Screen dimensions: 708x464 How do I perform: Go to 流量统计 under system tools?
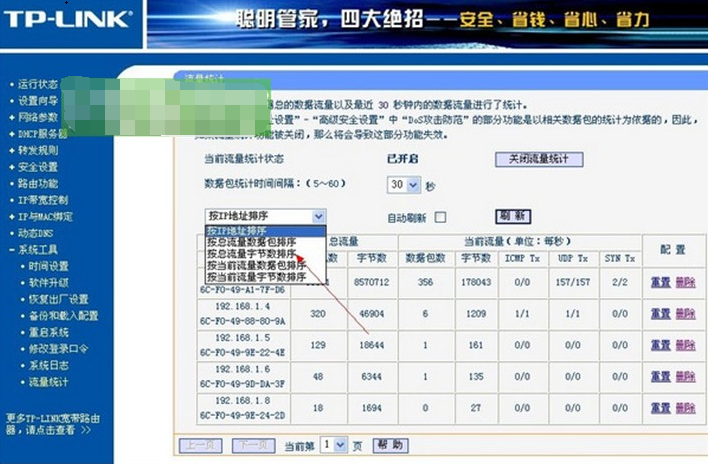pyautogui.click(x=48, y=381)
